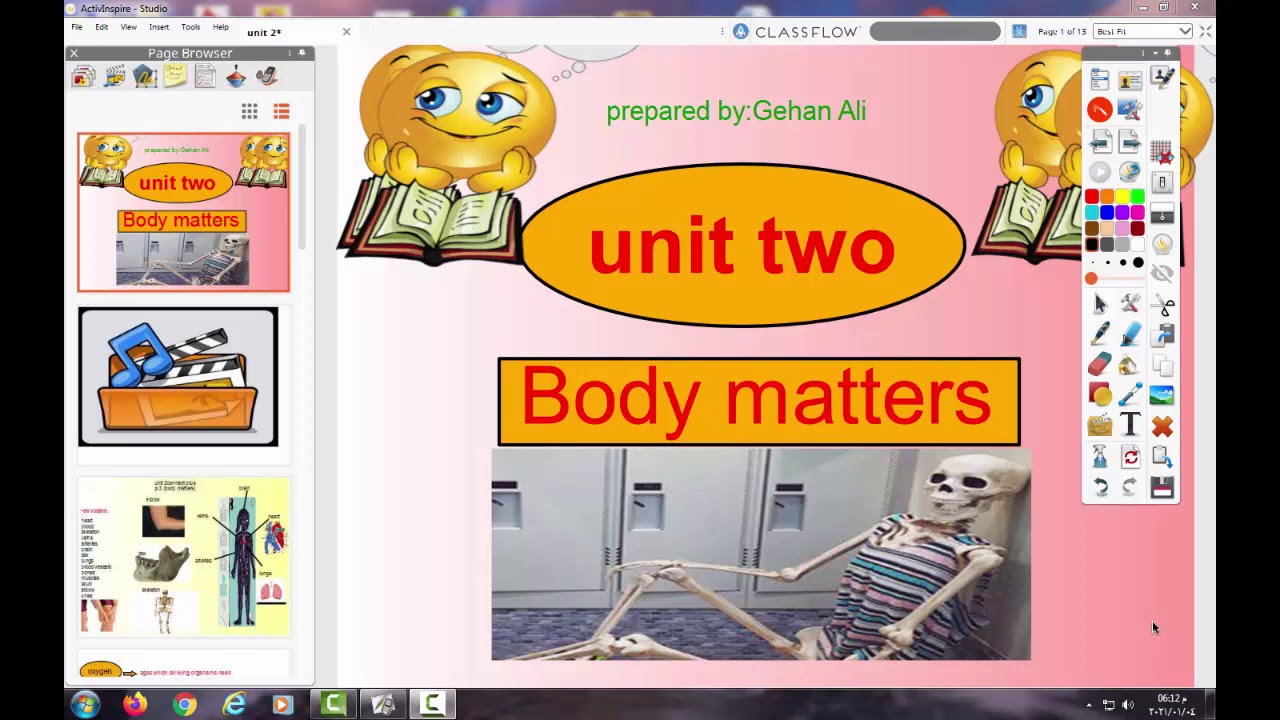
Task: Switch page browser to list view
Action: 281,111
